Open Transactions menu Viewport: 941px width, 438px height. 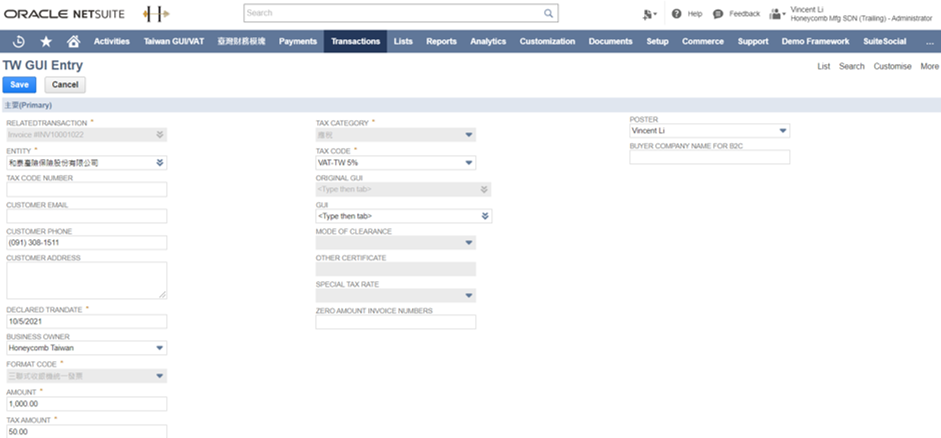click(x=355, y=41)
